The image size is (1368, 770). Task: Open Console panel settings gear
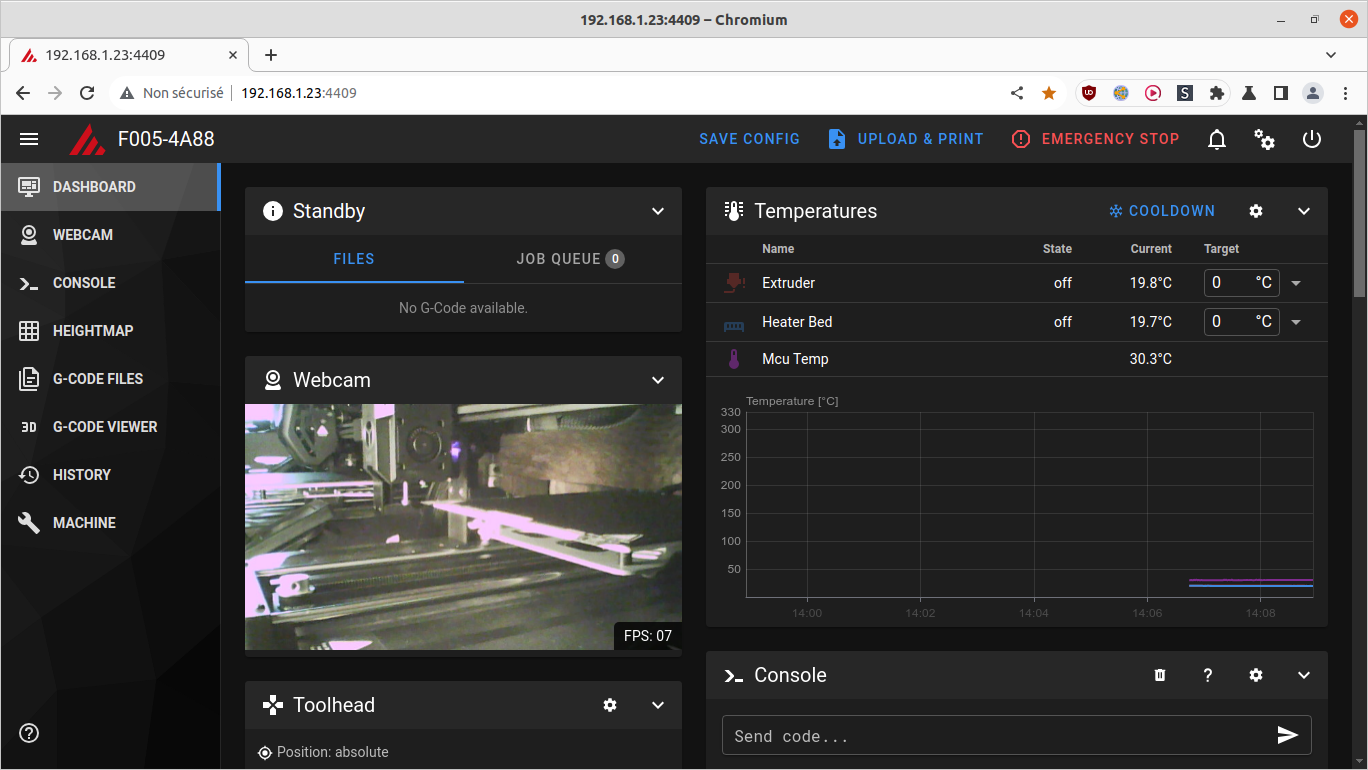(1256, 675)
